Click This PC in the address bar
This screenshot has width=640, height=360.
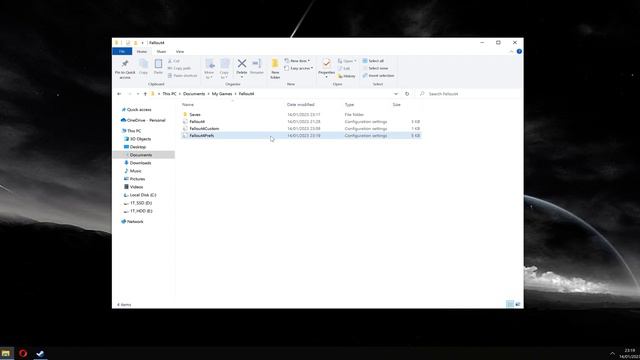pos(169,94)
